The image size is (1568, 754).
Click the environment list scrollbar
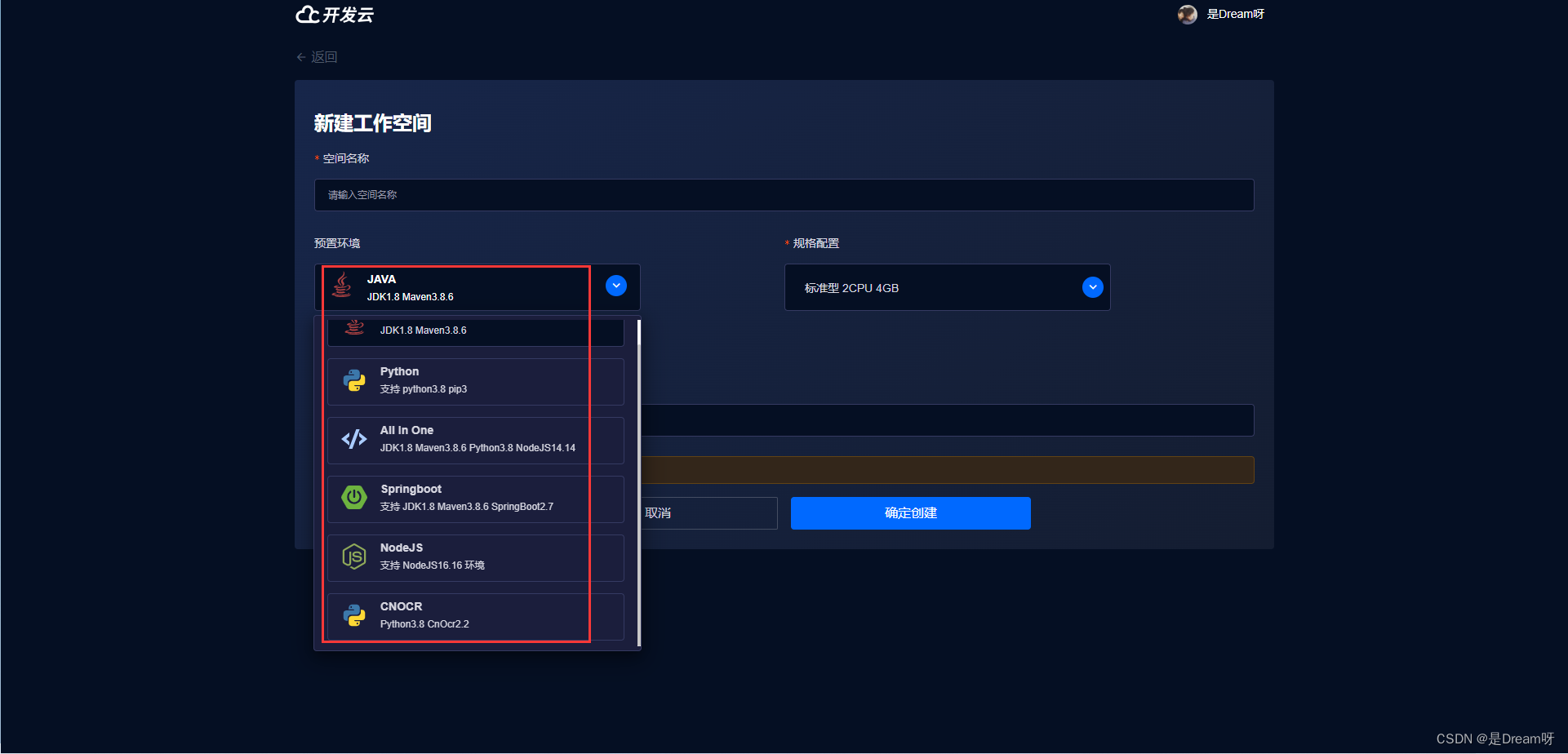click(x=639, y=482)
